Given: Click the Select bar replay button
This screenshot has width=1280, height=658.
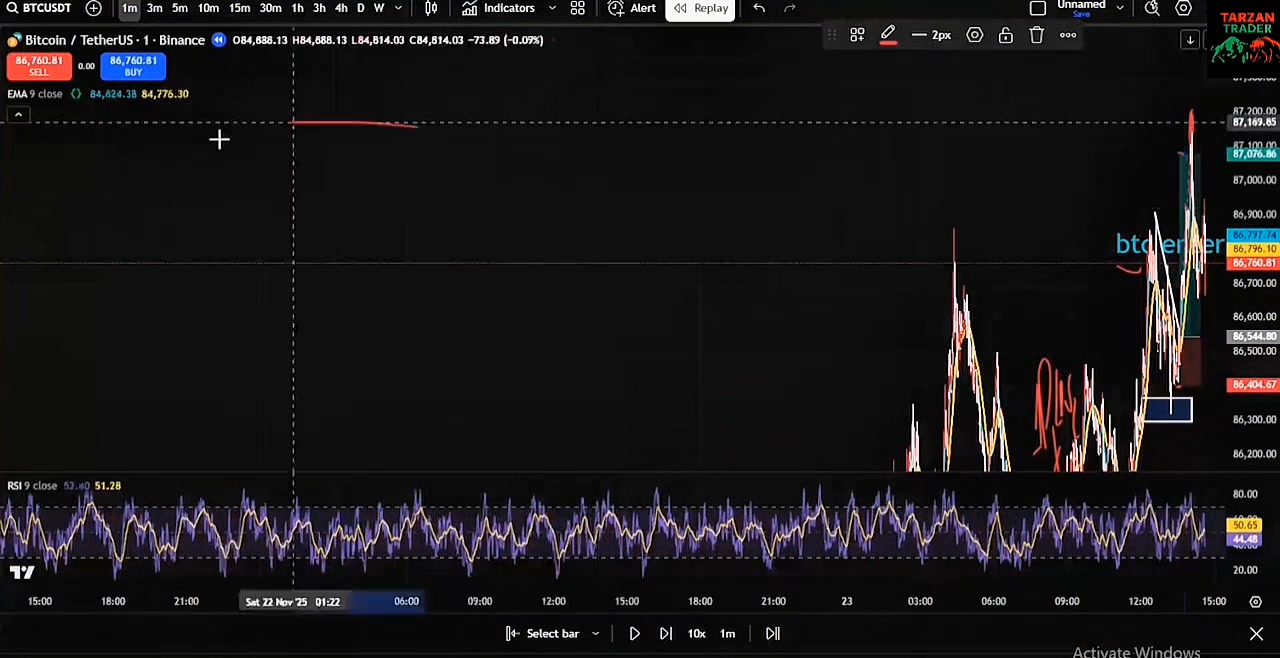Looking at the screenshot, I should (543, 633).
